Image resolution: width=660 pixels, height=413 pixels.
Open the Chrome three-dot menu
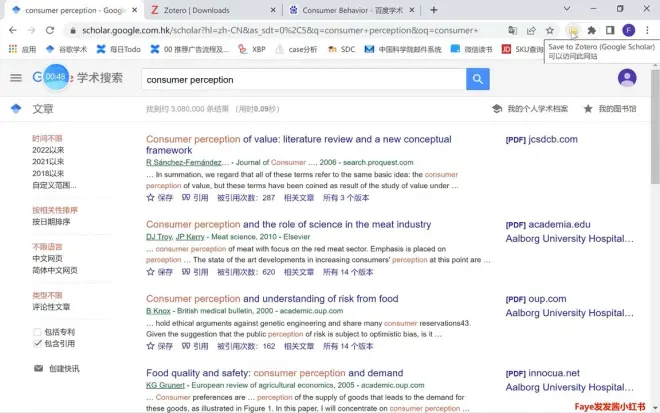click(x=647, y=30)
